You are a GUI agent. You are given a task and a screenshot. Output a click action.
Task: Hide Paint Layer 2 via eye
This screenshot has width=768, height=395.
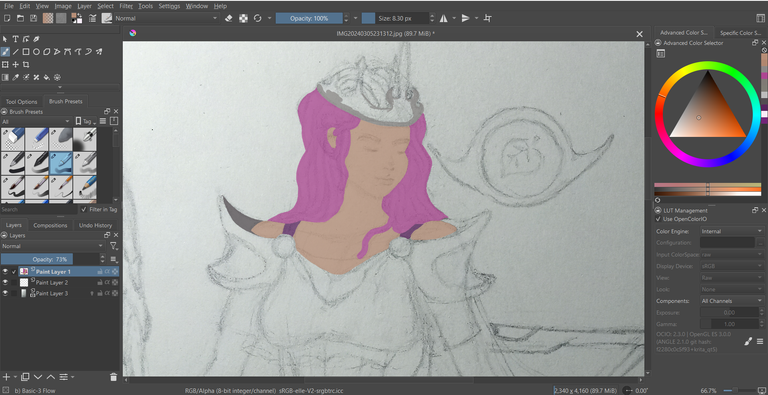(x=5, y=282)
